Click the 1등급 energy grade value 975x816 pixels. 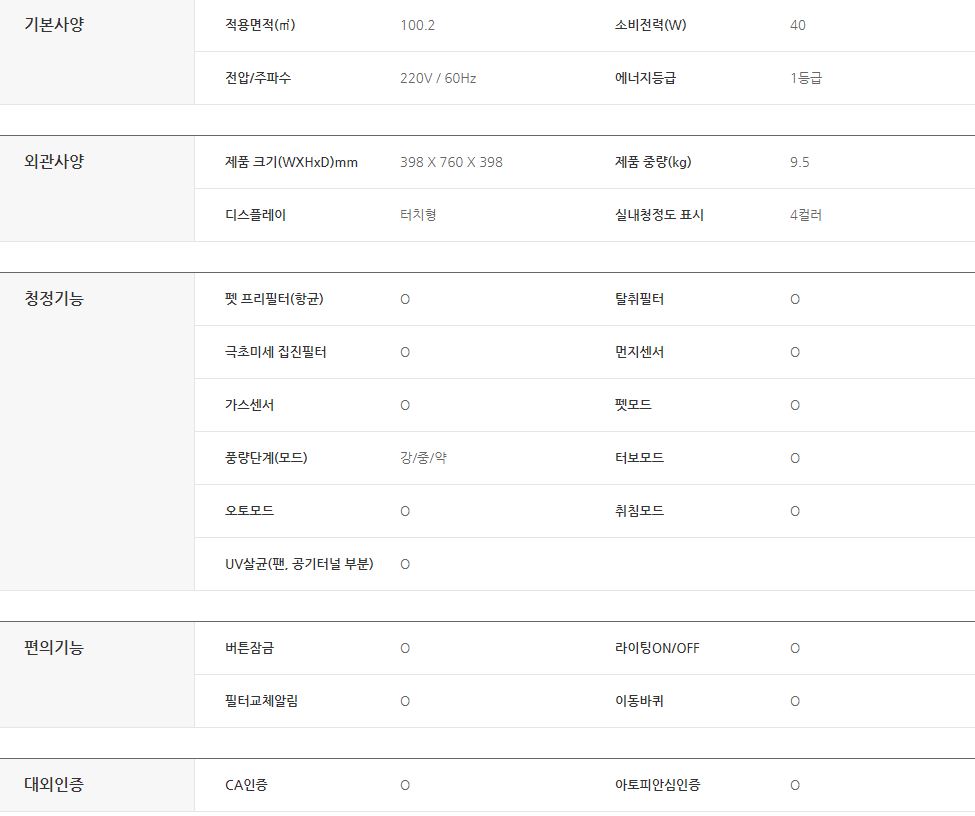coord(805,78)
